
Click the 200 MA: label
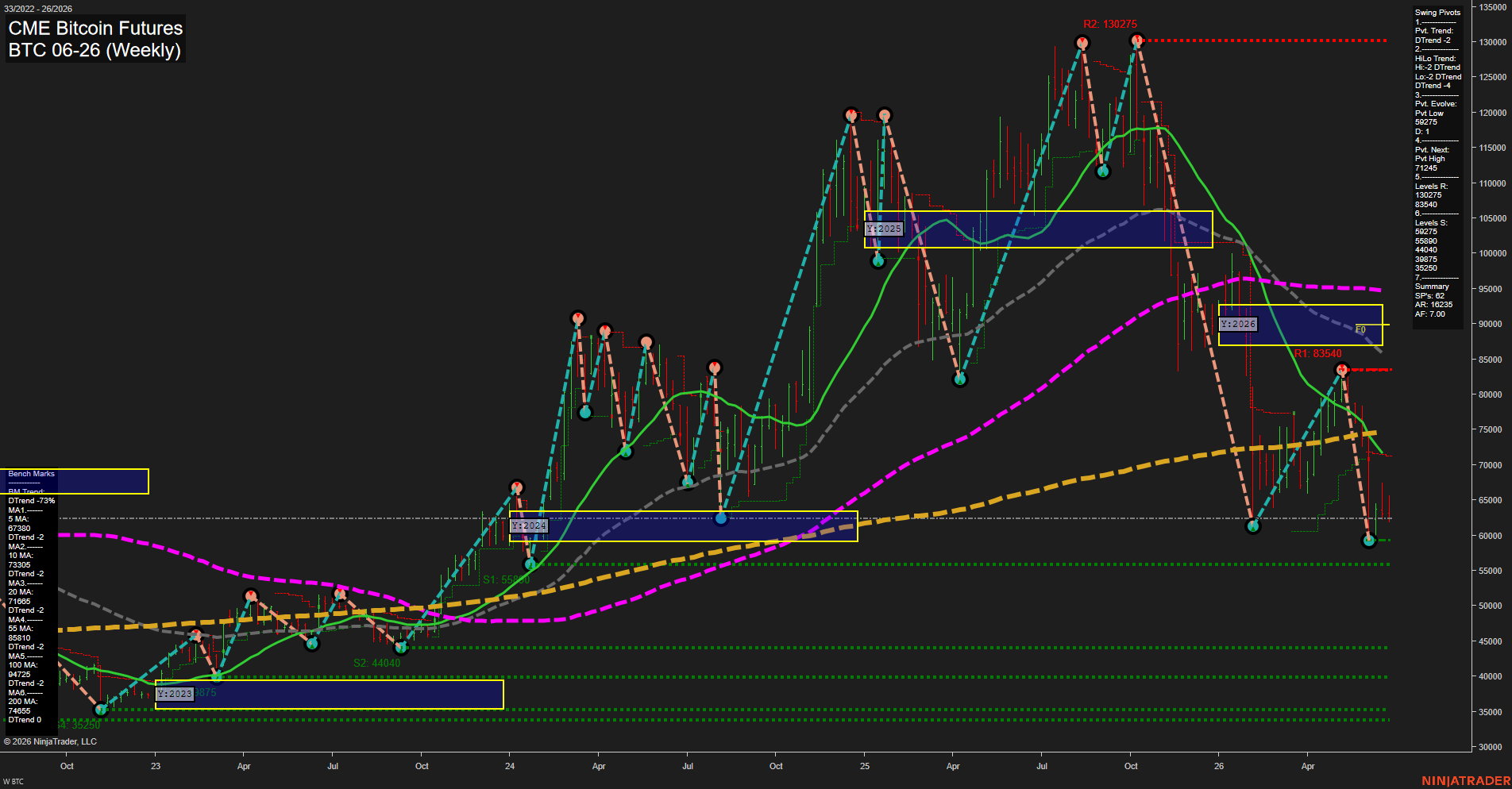pyautogui.click(x=23, y=702)
